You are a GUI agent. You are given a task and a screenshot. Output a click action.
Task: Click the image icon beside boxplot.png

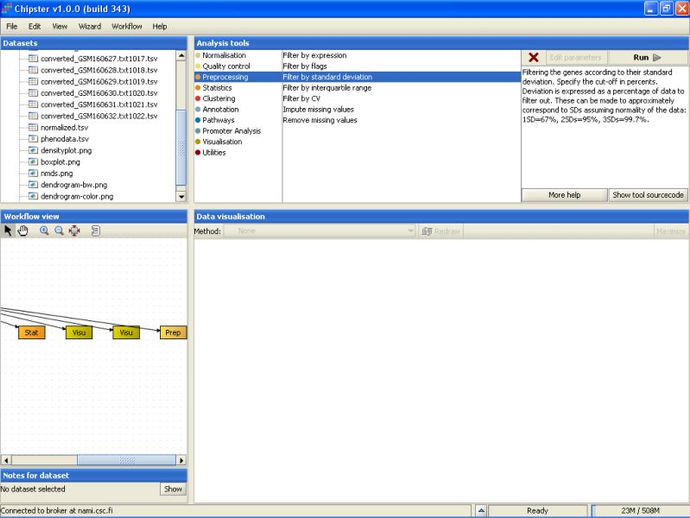(x=33, y=162)
